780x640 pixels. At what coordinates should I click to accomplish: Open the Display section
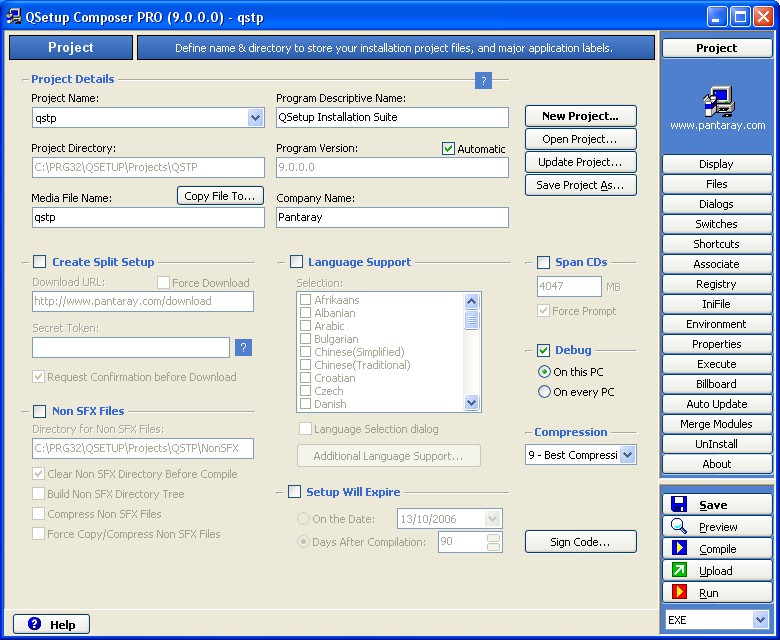pos(716,164)
